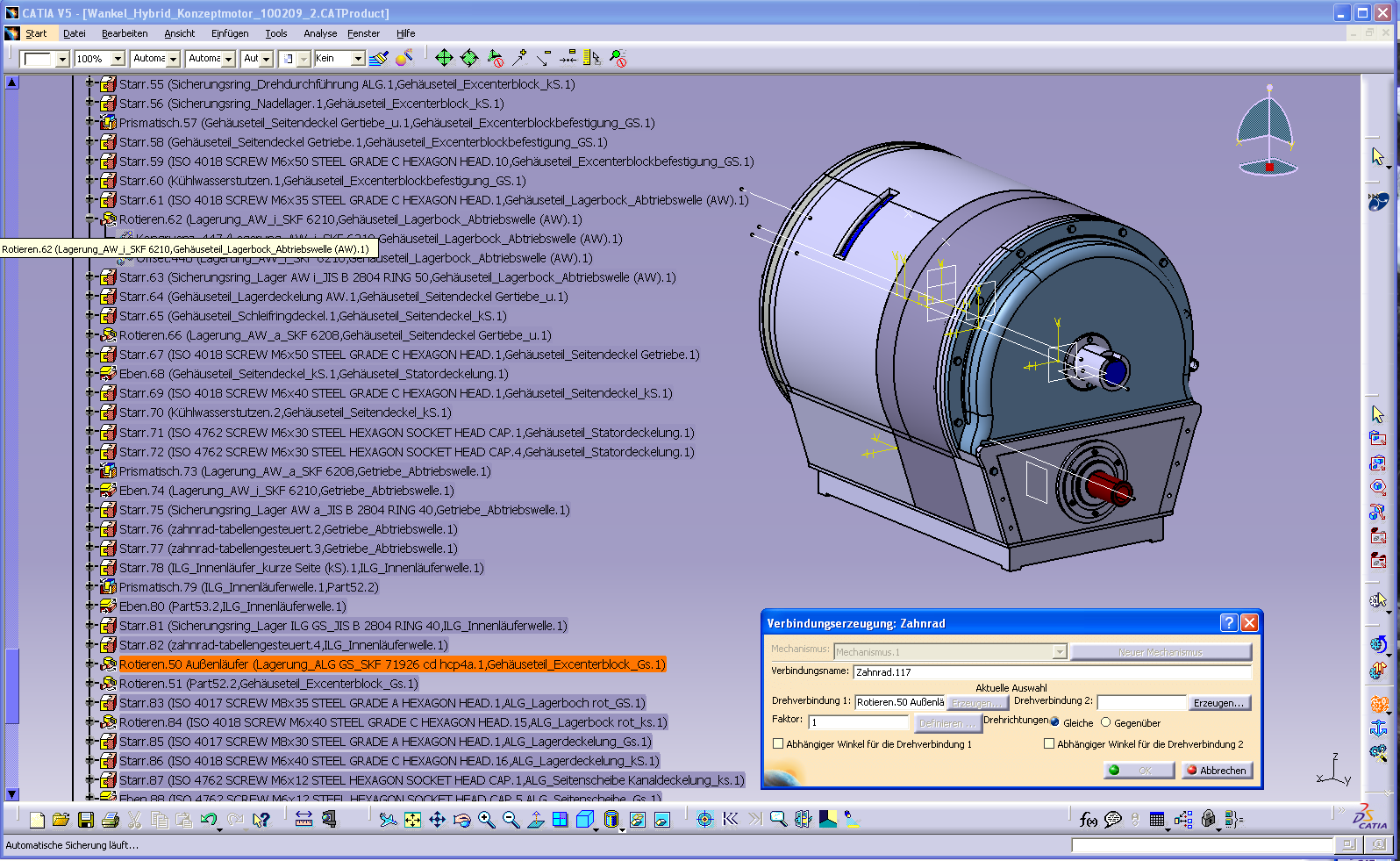Activate the Fly mode airplane icon
The width and height of the screenshot is (1400, 861).
click(x=388, y=820)
